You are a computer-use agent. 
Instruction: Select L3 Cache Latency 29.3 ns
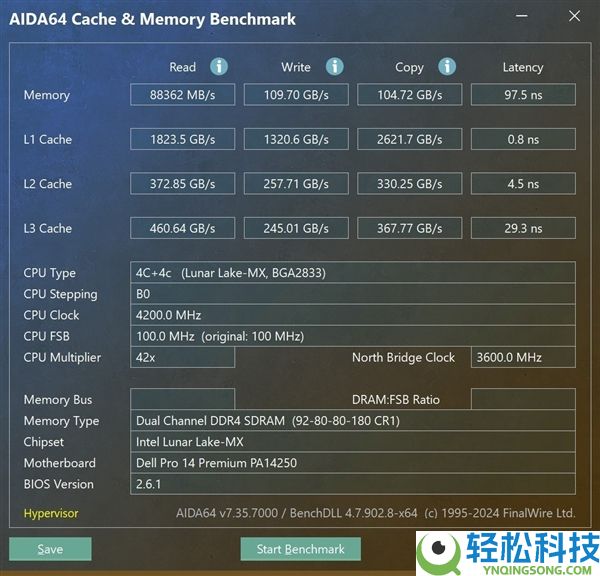coord(523,228)
